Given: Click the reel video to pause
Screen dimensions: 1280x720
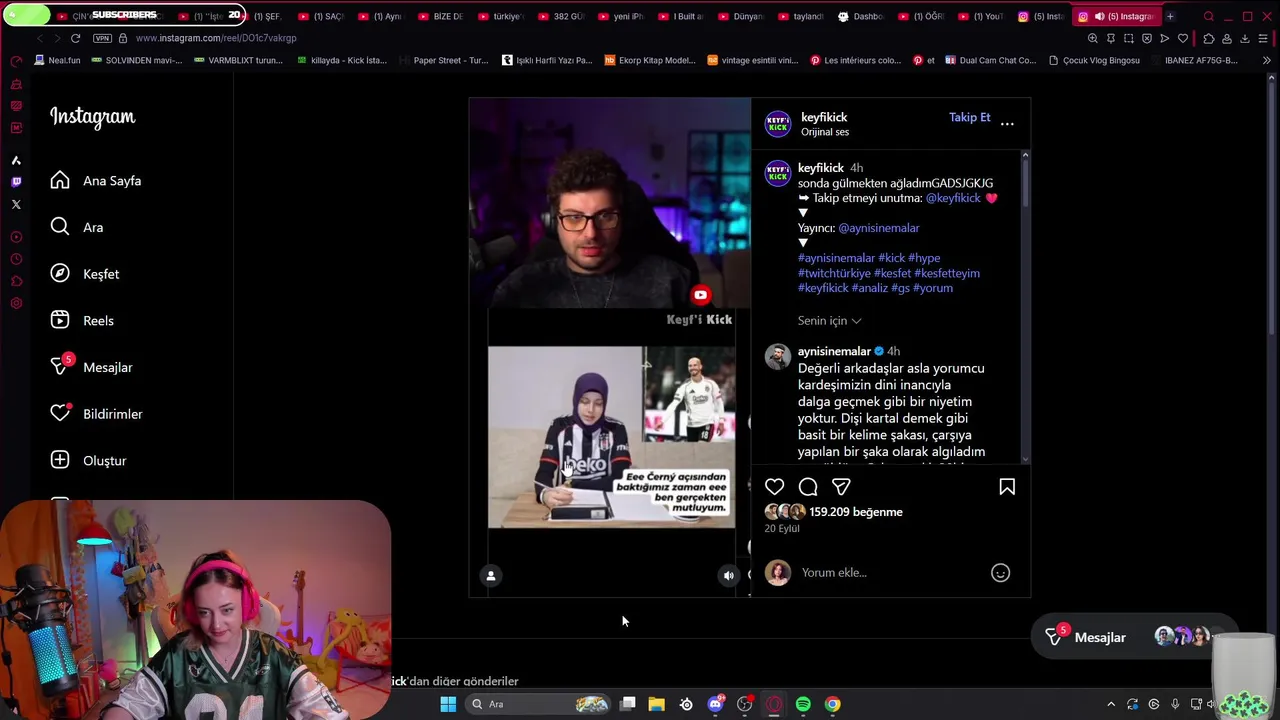Looking at the screenshot, I should [610, 347].
